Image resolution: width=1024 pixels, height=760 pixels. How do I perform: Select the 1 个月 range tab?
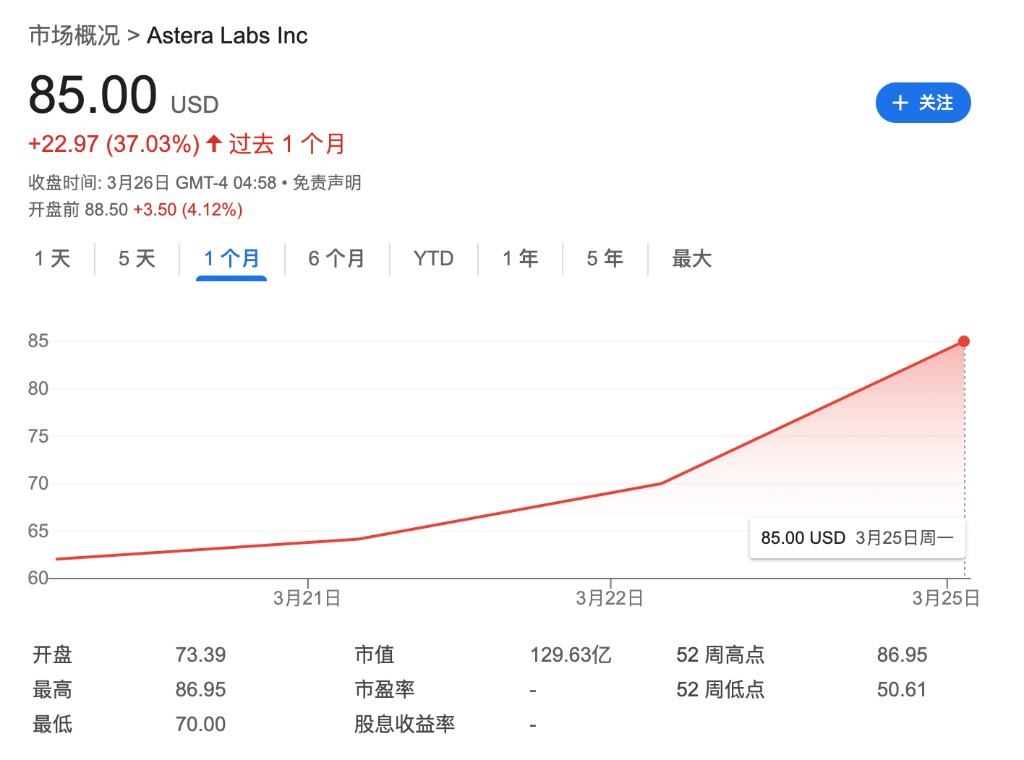tap(231, 259)
